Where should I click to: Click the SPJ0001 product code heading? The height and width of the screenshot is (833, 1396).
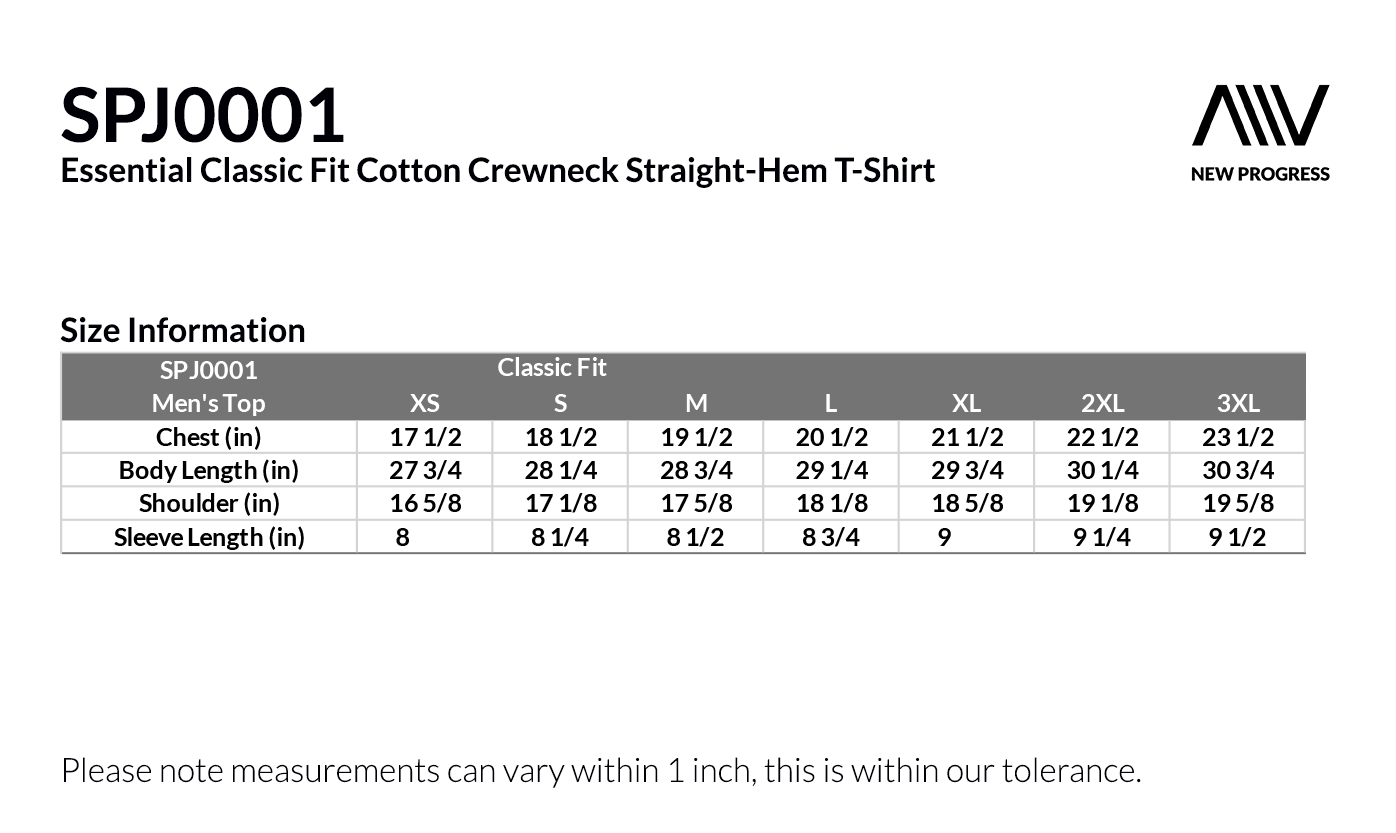202,115
